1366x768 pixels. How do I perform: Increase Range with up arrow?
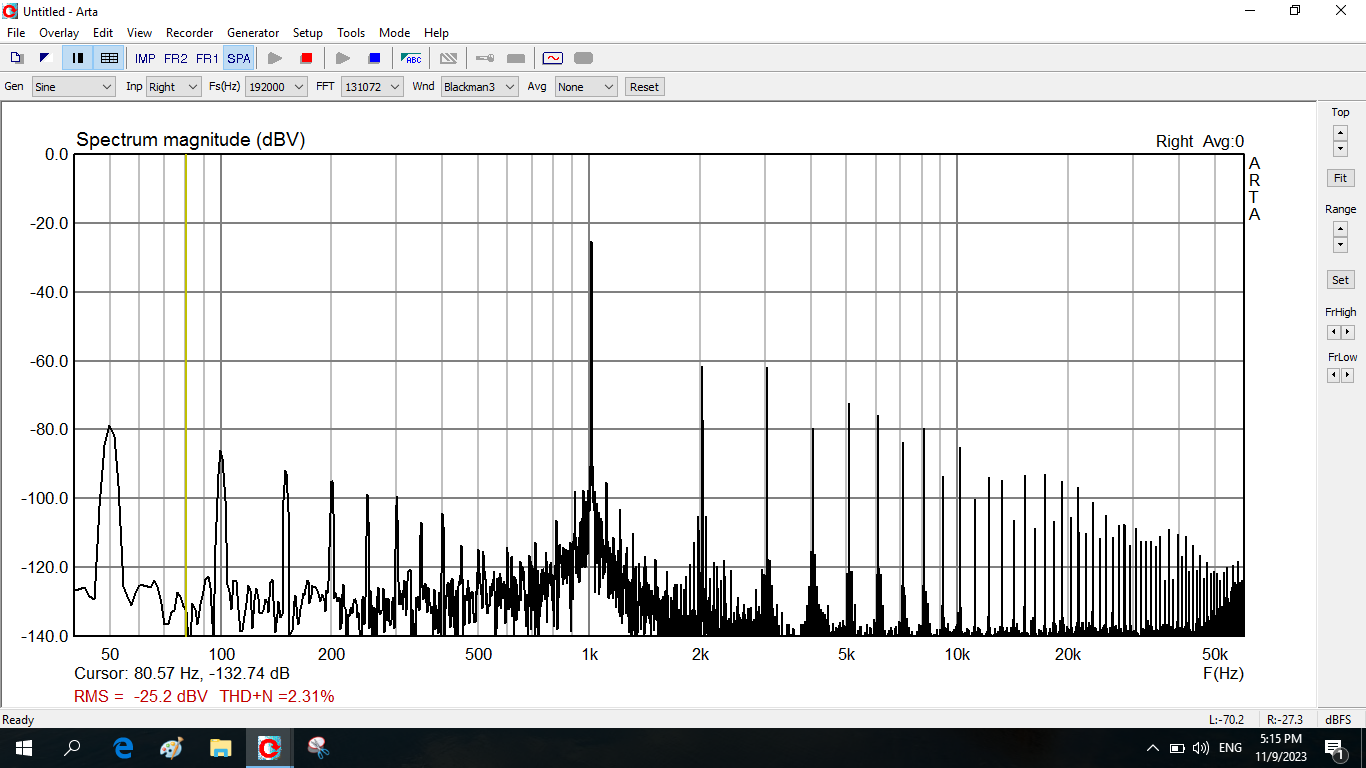pyautogui.click(x=1340, y=228)
